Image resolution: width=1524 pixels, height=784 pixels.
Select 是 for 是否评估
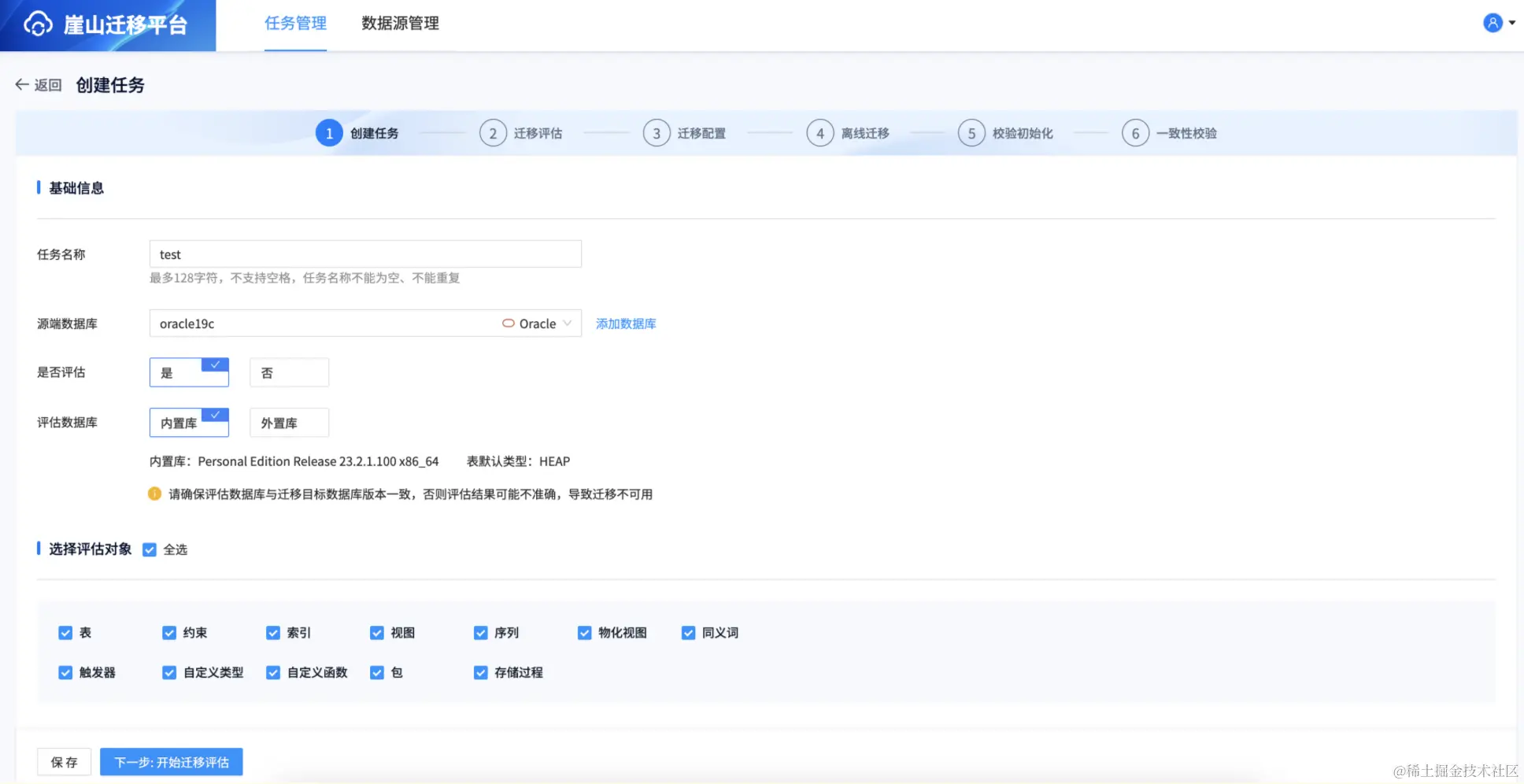pyautogui.click(x=189, y=372)
